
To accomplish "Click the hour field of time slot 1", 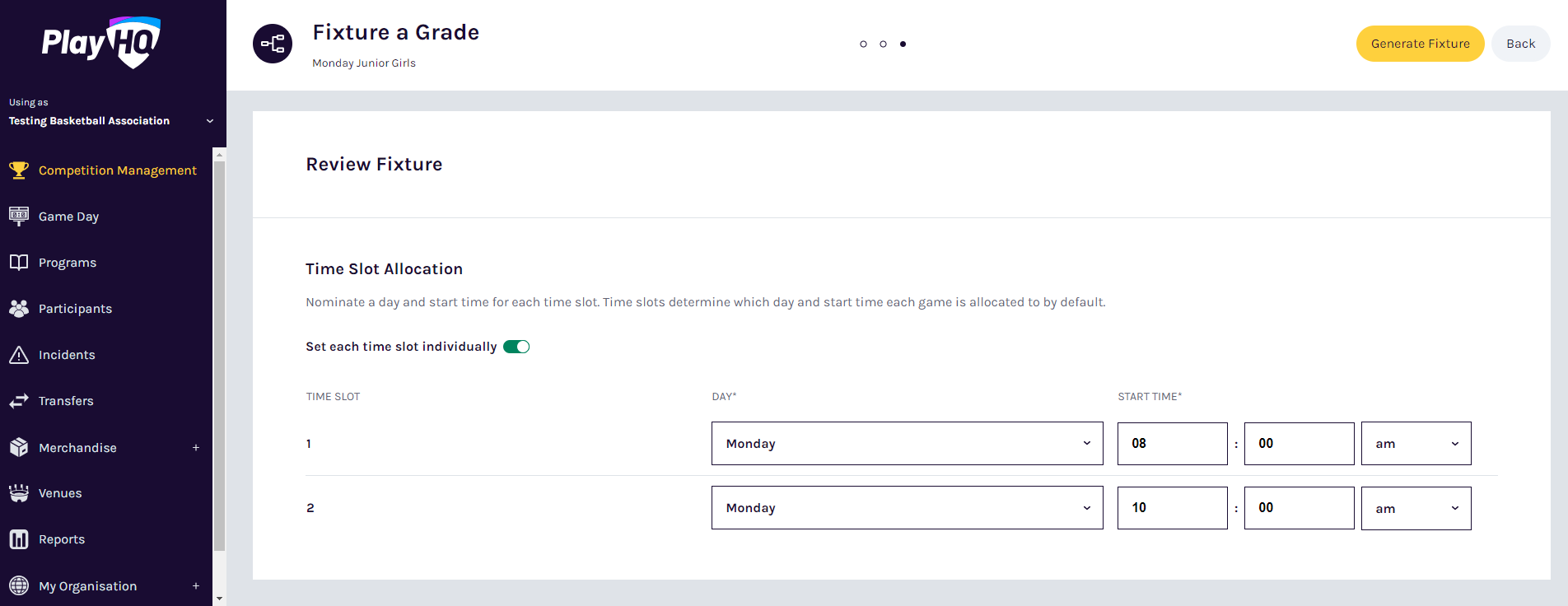I will click(1172, 444).
